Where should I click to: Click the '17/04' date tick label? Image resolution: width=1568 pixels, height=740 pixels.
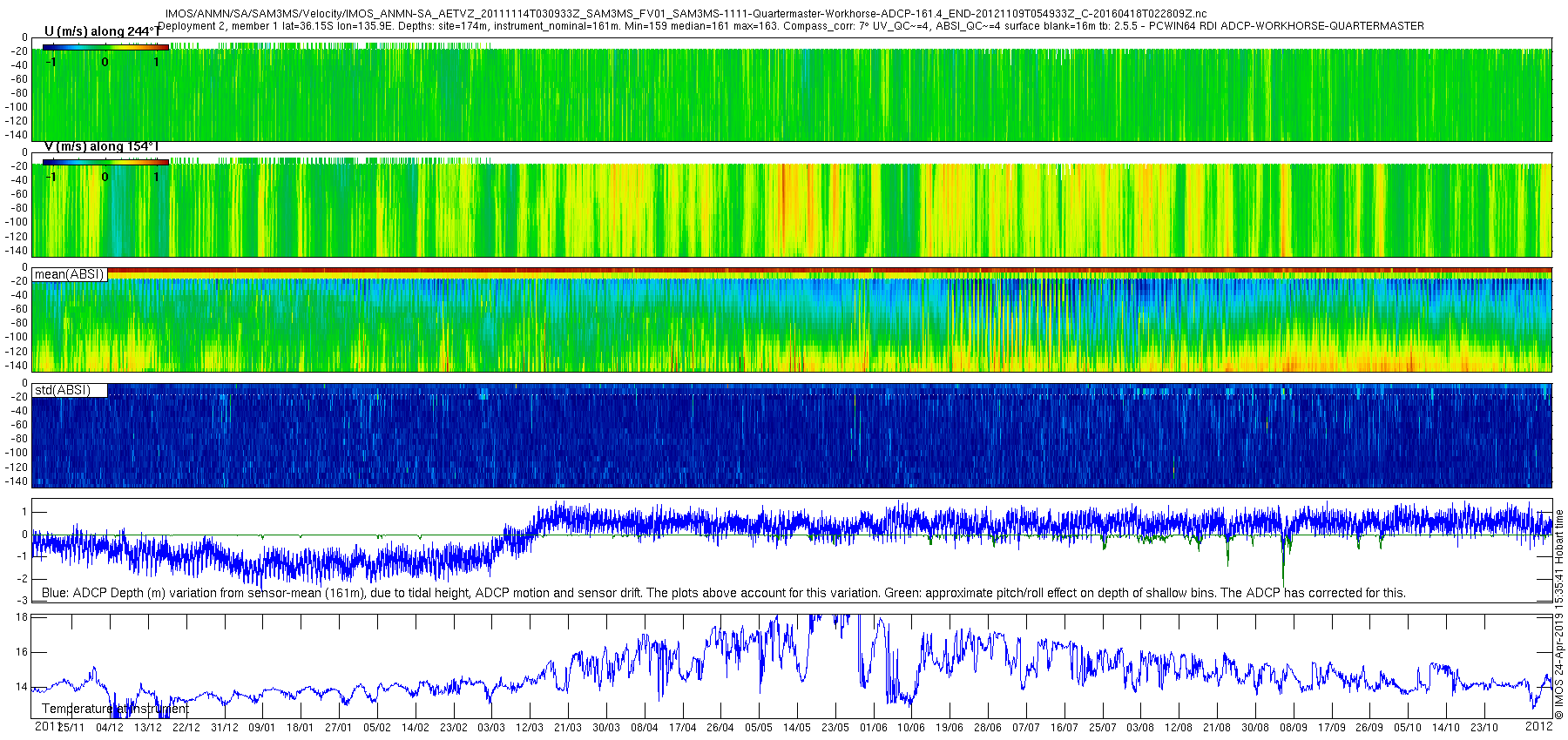tap(682, 728)
